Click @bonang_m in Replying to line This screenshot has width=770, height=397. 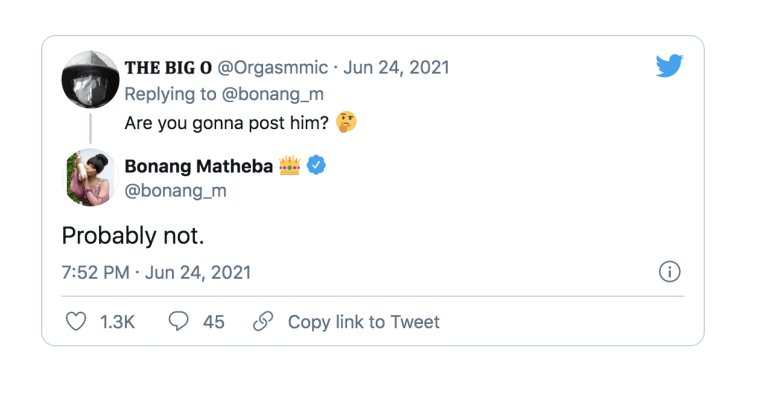click(273, 94)
